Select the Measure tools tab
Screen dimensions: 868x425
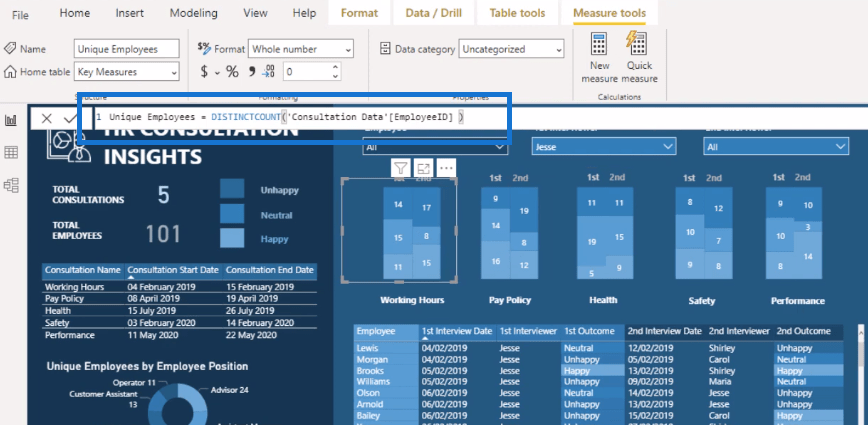tap(609, 13)
